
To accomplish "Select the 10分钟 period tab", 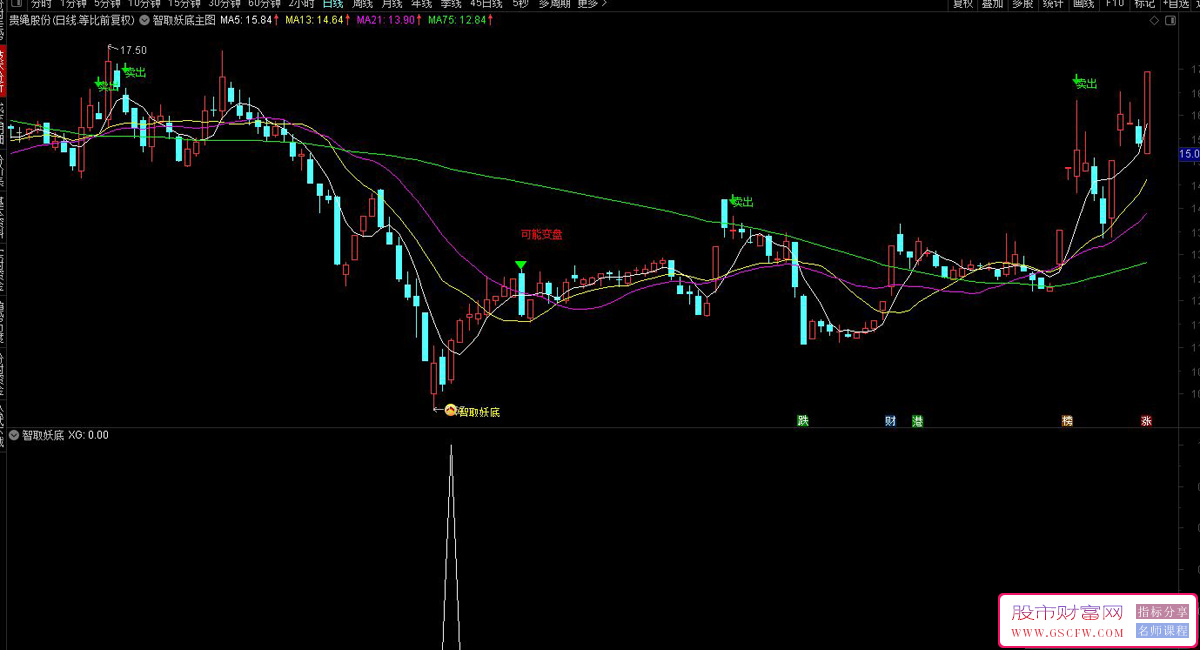I will click(144, 4).
